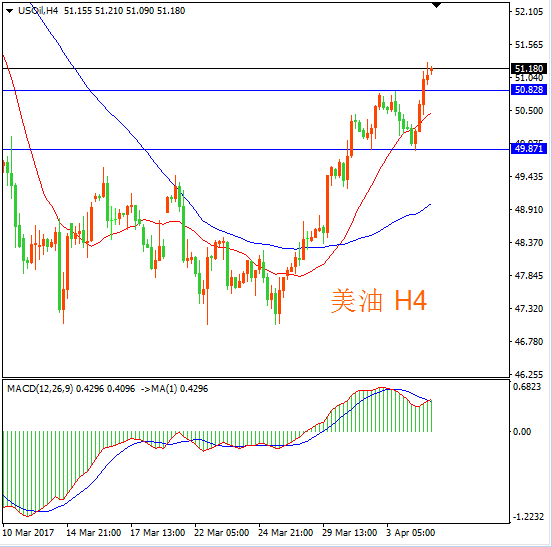The width and height of the screenshot is (552, 547).
Task: Click the 29 Mar 13:00 time label
Action: click(x=350, y=533)
